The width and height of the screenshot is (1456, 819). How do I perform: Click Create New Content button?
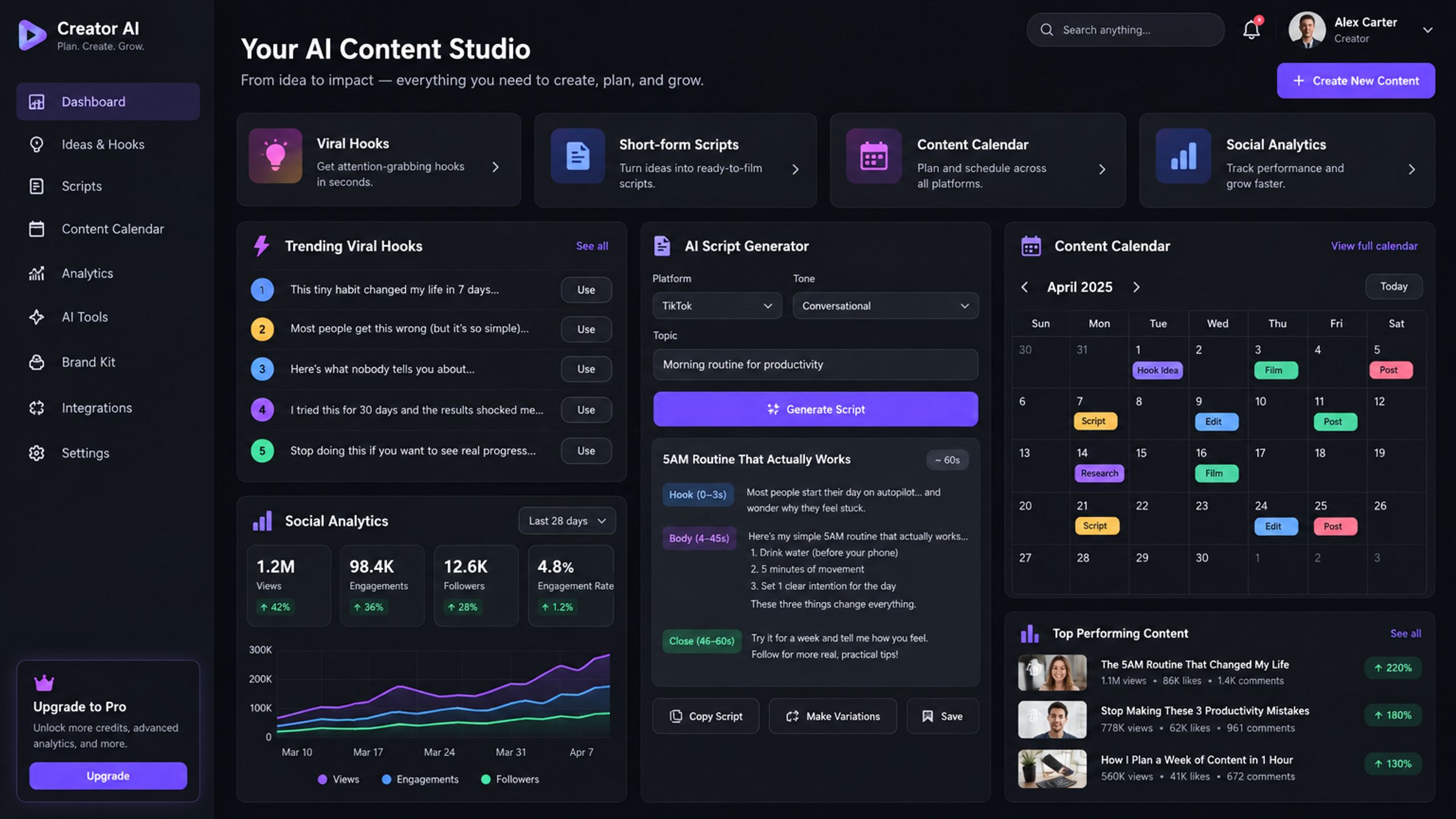pos(1356,81)
